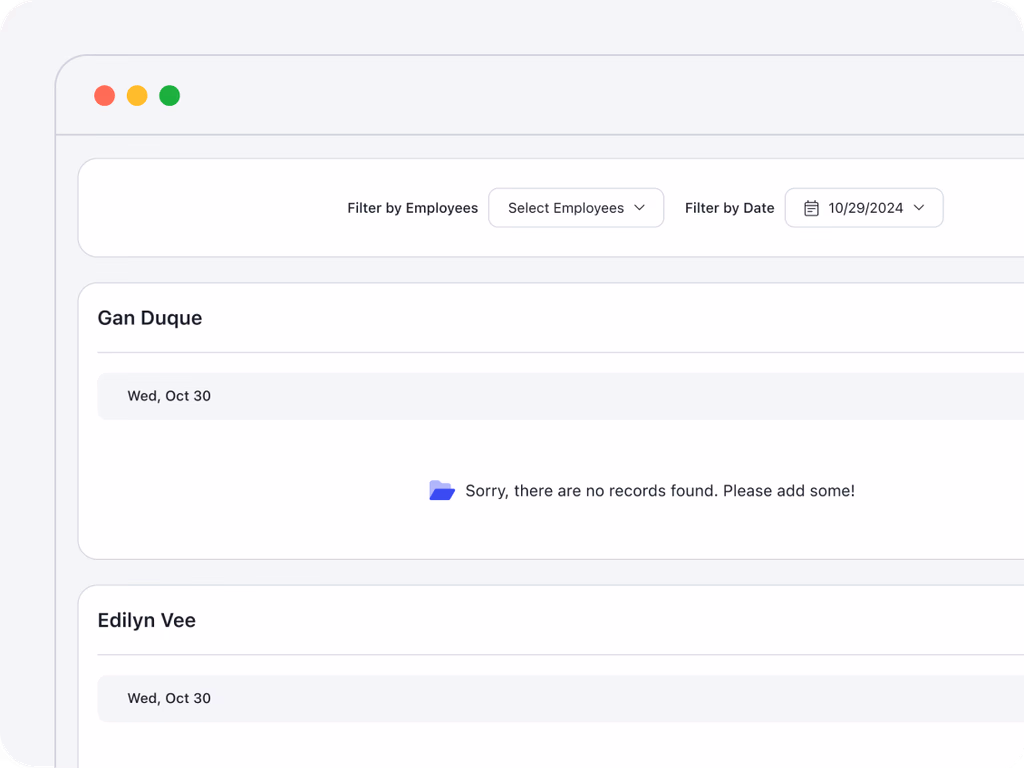Click the 10/29/2024 date text
The width and height of the screenshot is (1024, 768).
(x=865, y=208)
